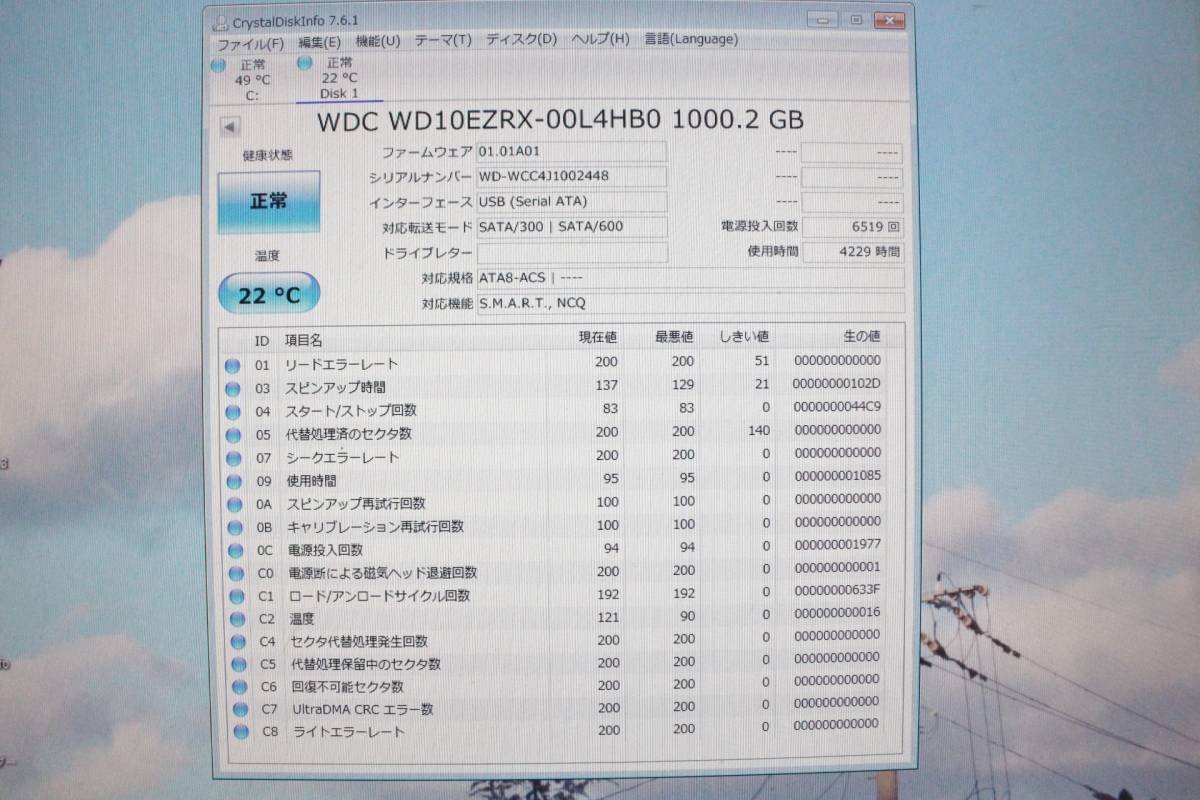This screenshot has width=1200, height=800.
Task: Open the ヘルプ(H) menu
Action: [x=600, y=39]
